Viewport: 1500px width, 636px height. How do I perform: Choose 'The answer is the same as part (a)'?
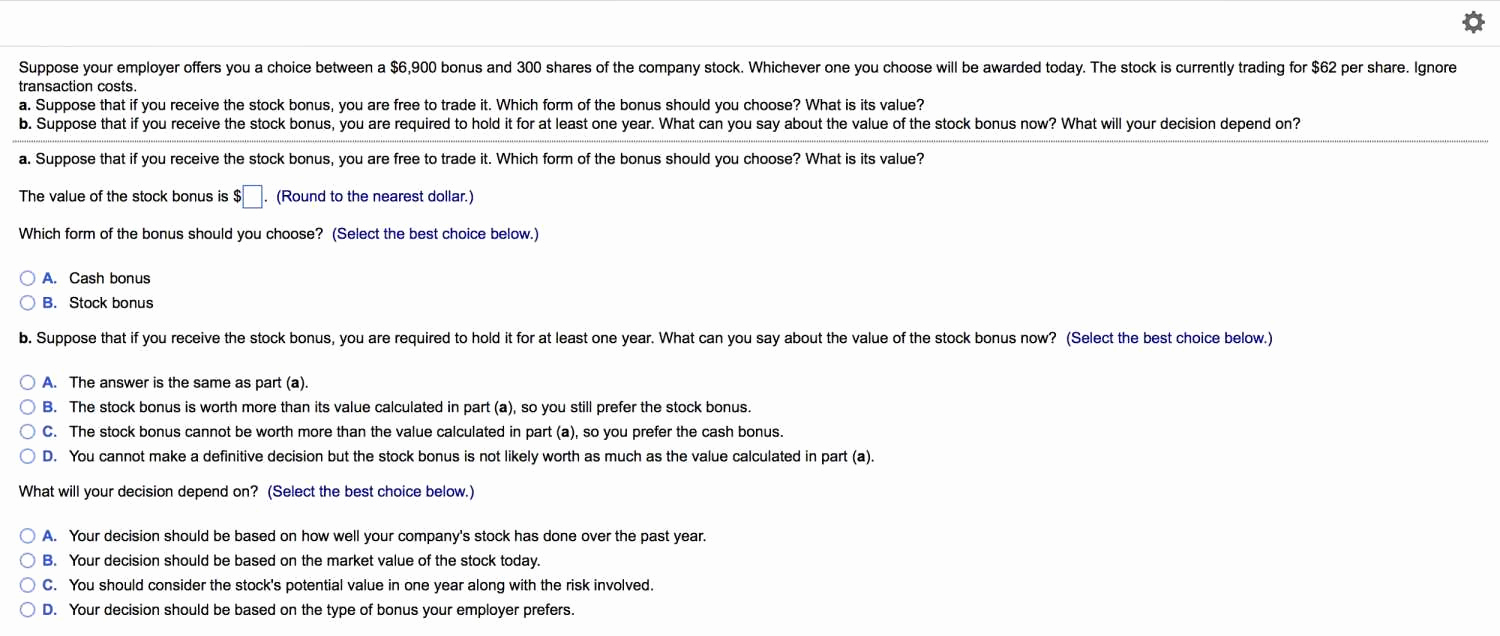click(28, 382)
